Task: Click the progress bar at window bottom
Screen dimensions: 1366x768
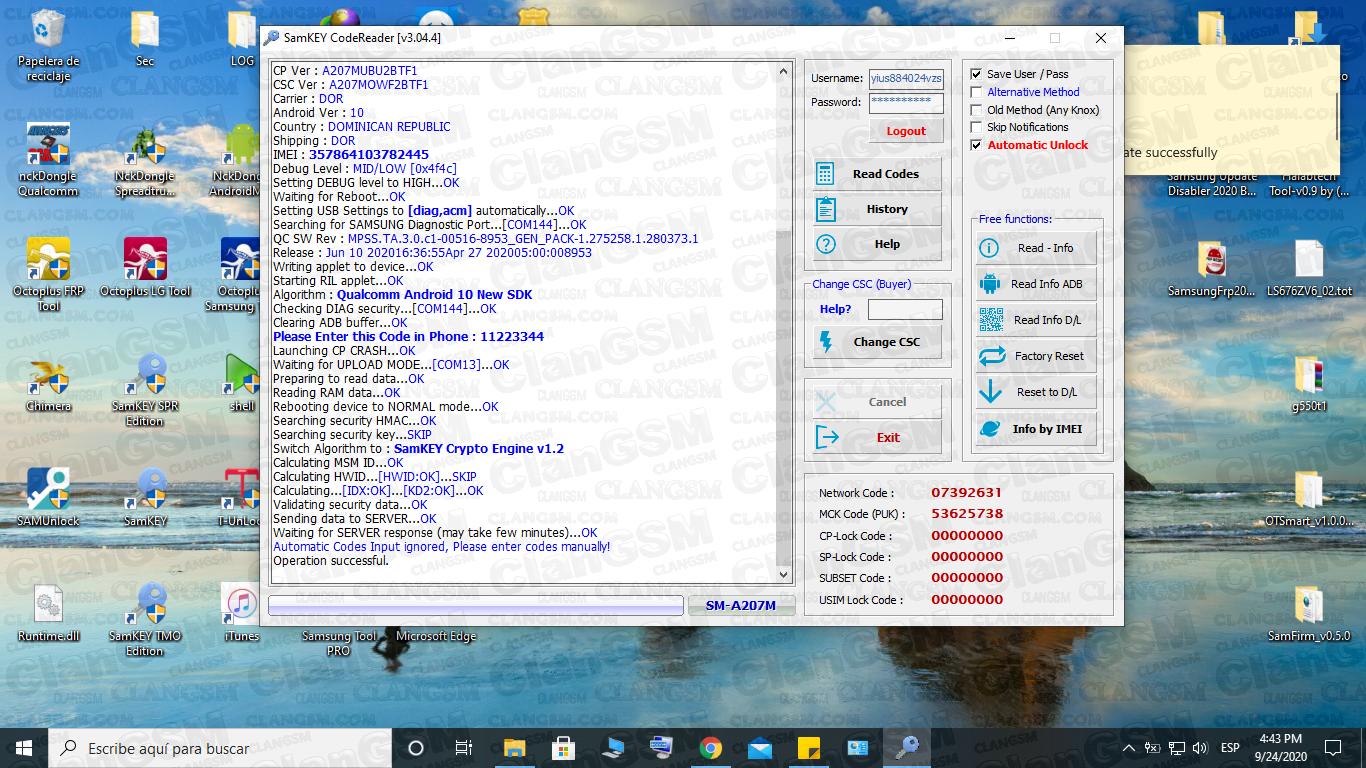Action: (x=475, y=606)
